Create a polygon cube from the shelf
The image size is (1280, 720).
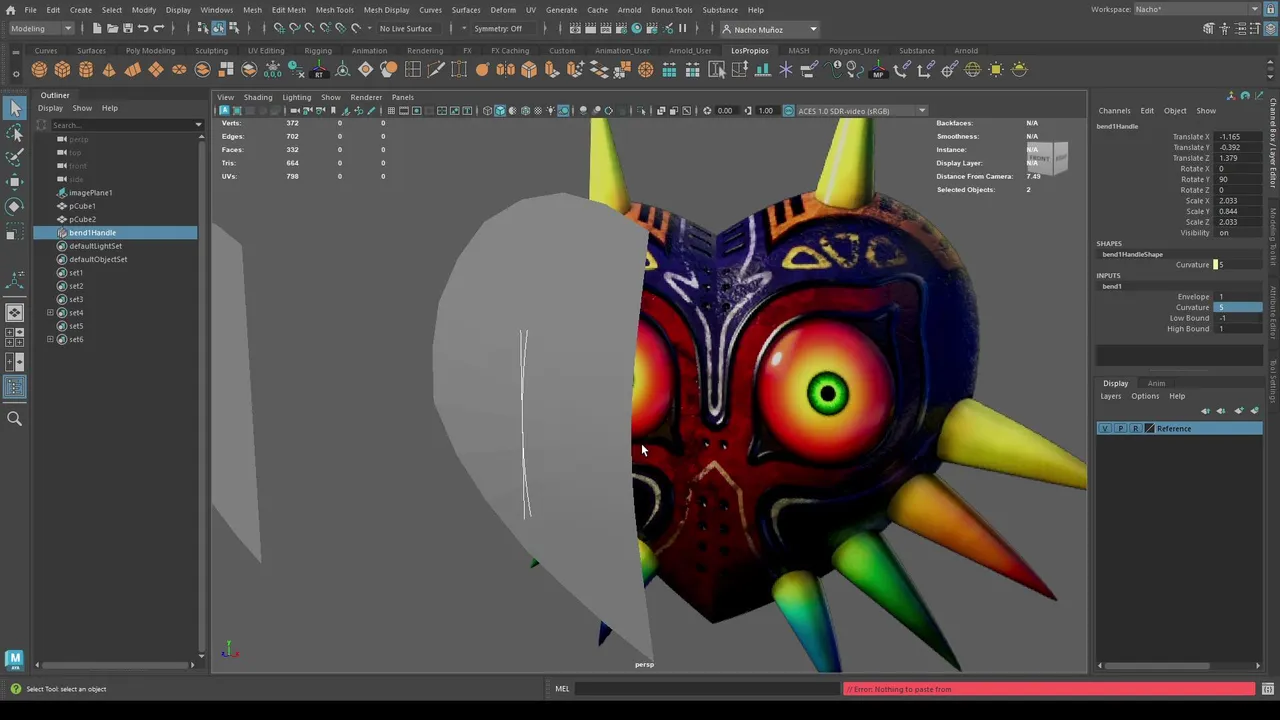click(x=62, y=70)
